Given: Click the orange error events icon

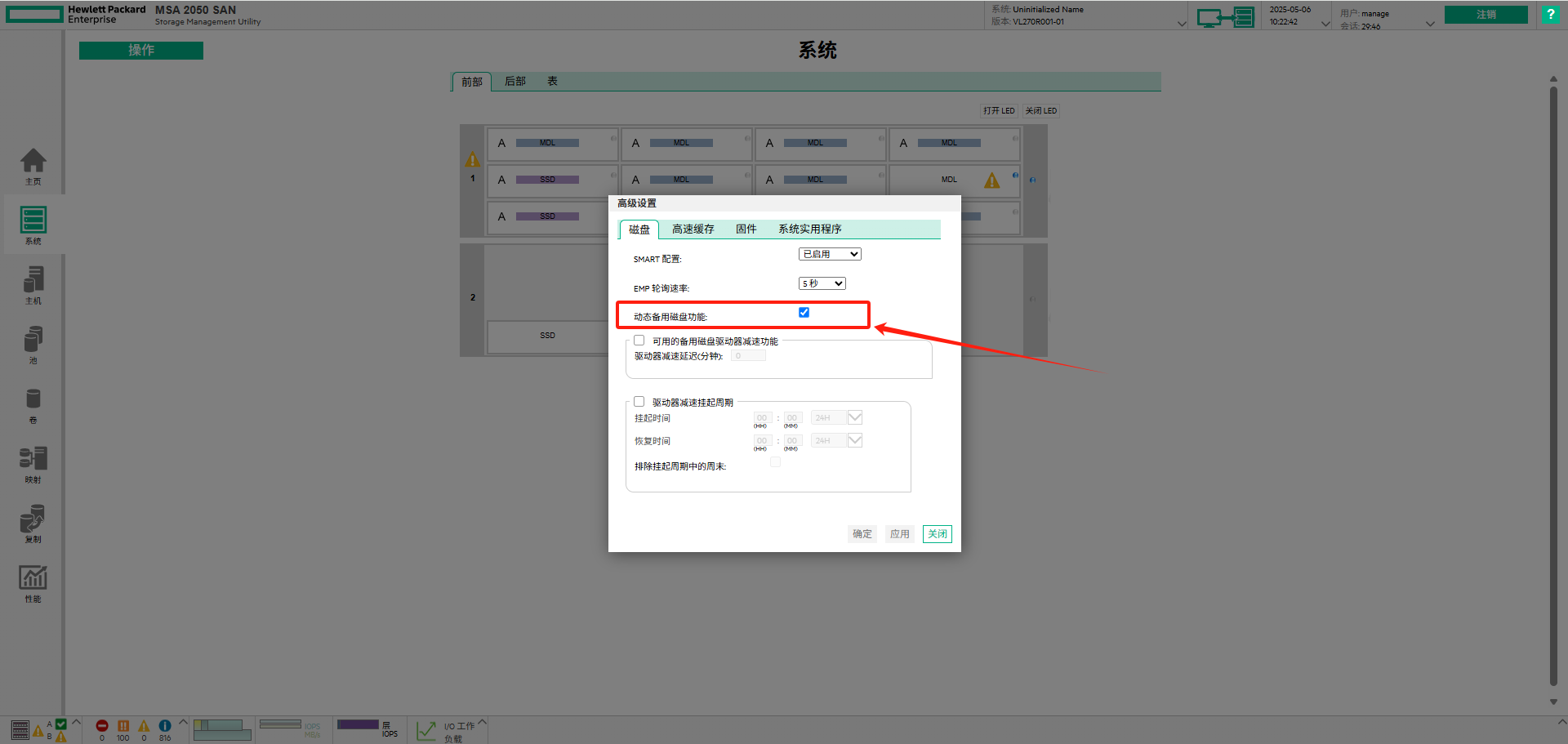Looking at the screenshot, I should pyautogui.click(x=123, y=726).
